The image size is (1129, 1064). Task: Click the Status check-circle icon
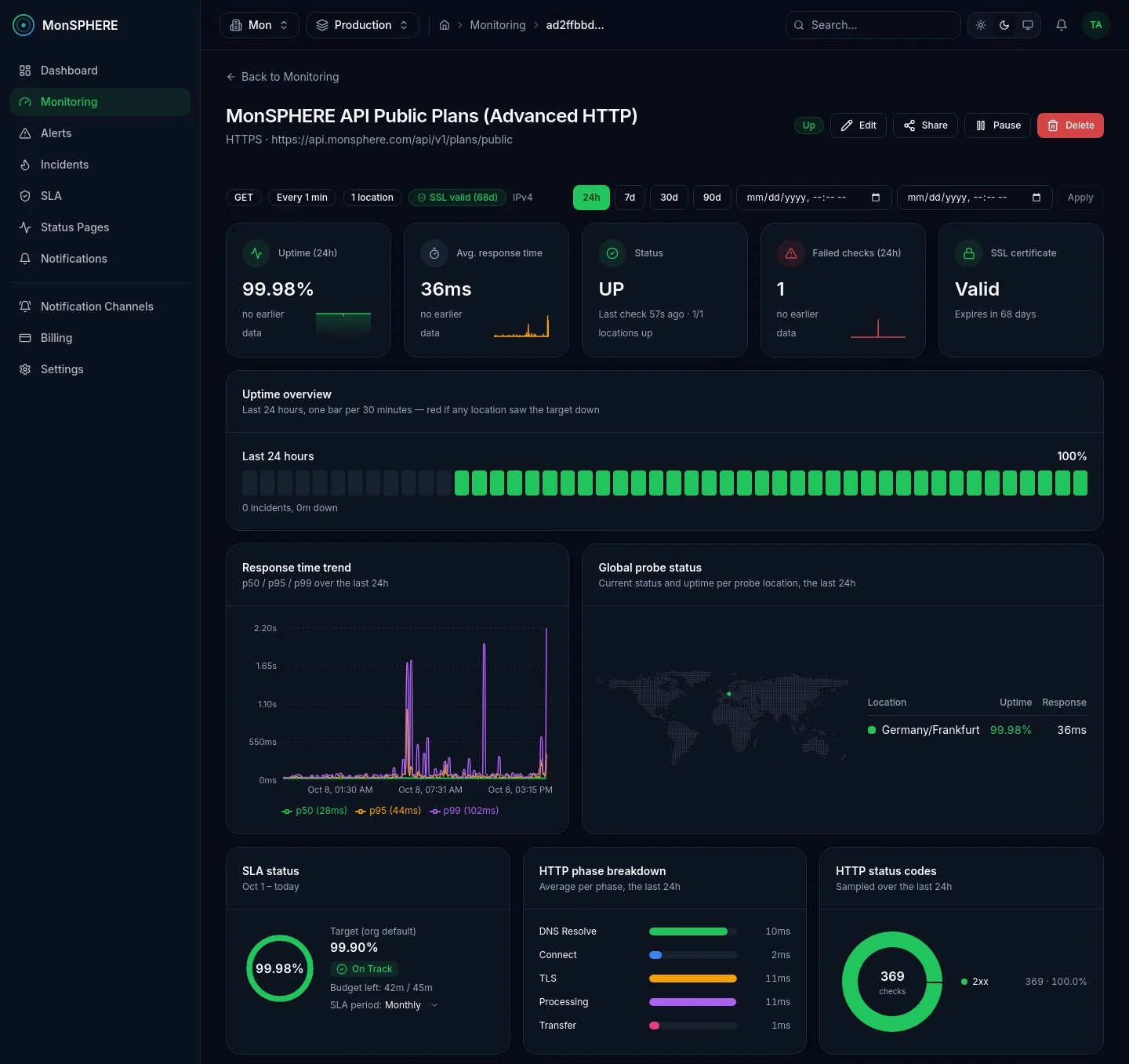(x=612, y=253)
